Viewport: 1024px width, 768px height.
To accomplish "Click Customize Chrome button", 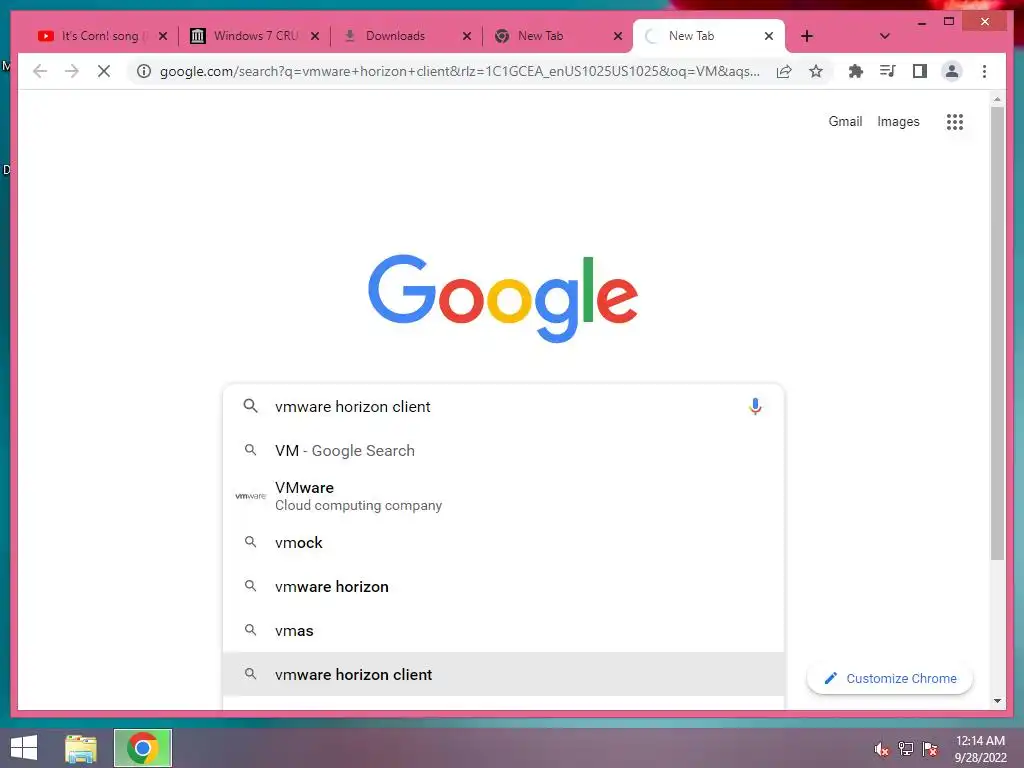I will [x=889, y=679].
